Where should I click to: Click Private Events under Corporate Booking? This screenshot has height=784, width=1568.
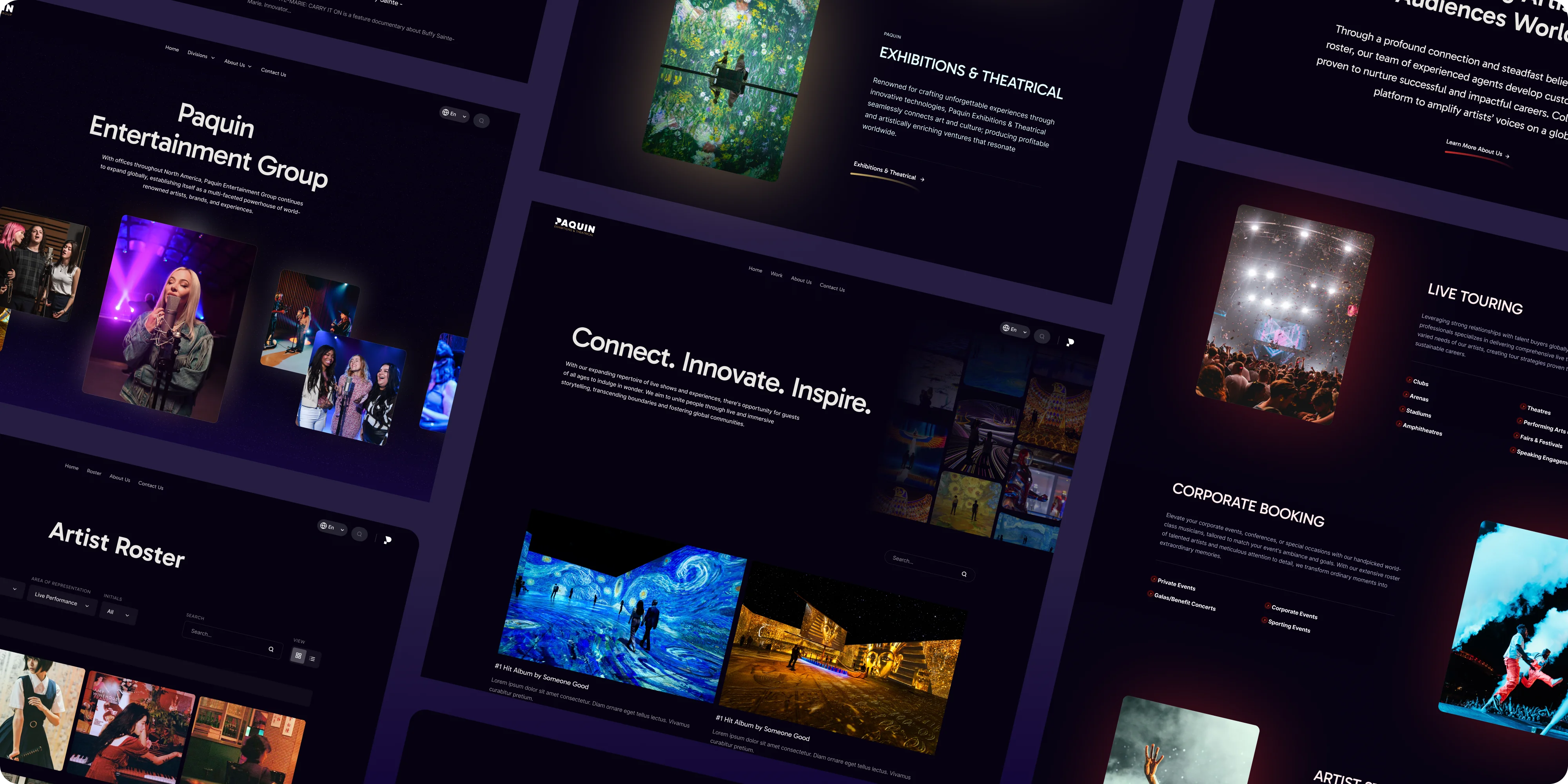(x=1173, y=584)
